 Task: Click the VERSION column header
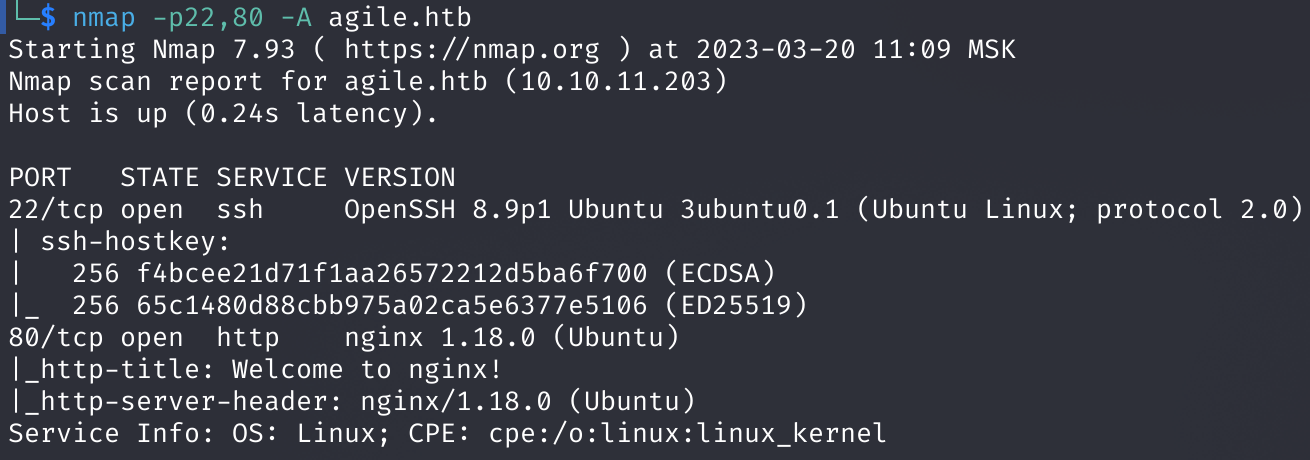coord(400,177)
